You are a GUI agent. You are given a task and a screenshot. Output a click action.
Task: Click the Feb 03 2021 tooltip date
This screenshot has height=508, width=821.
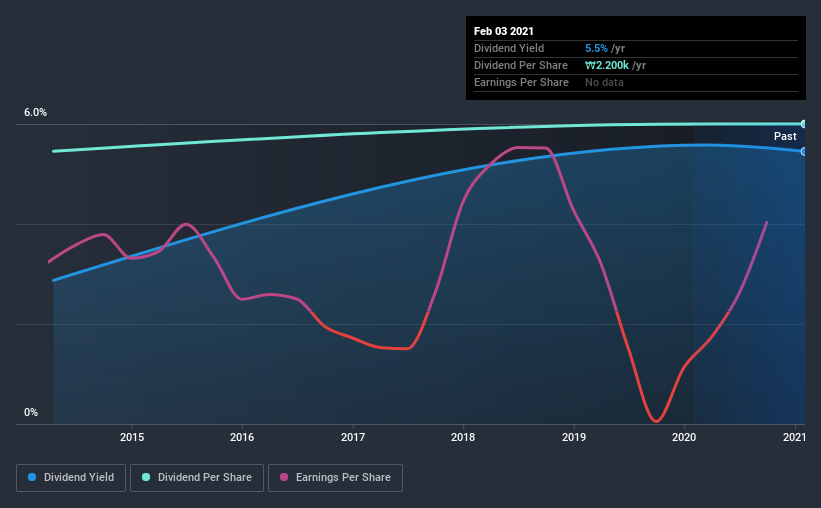coord(504,31)
